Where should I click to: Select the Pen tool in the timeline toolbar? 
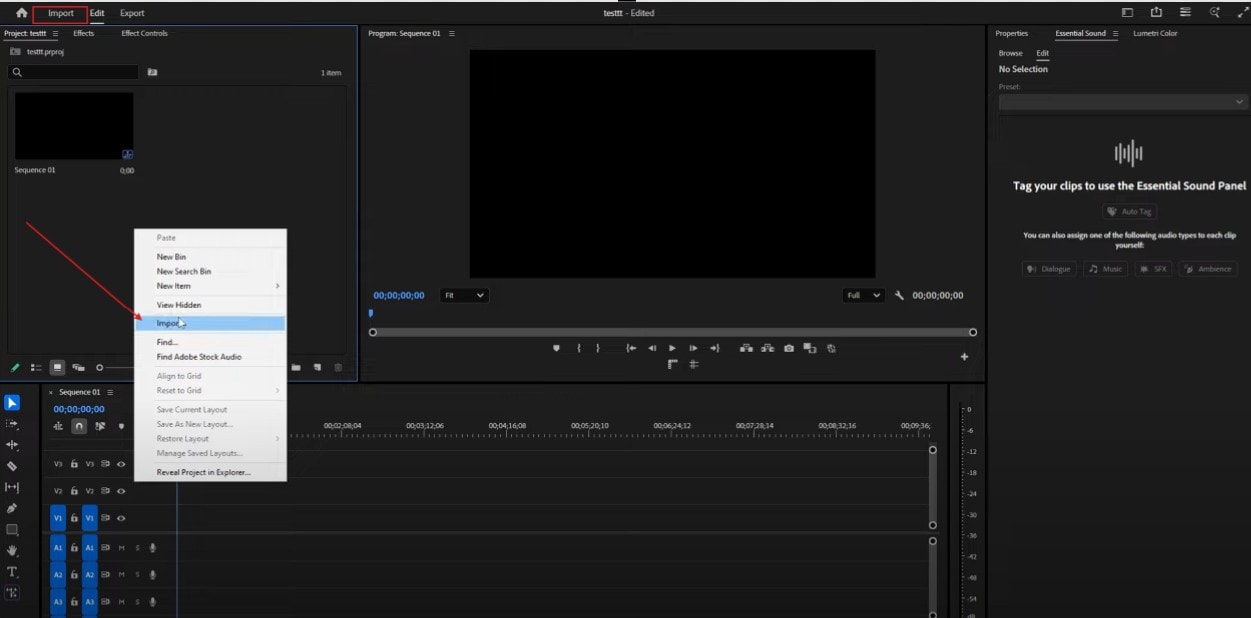point(13,510)
